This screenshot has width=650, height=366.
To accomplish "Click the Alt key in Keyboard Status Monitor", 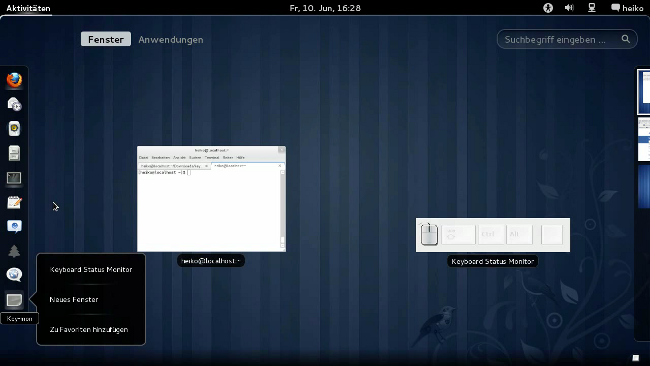I will tap(519, 235).
